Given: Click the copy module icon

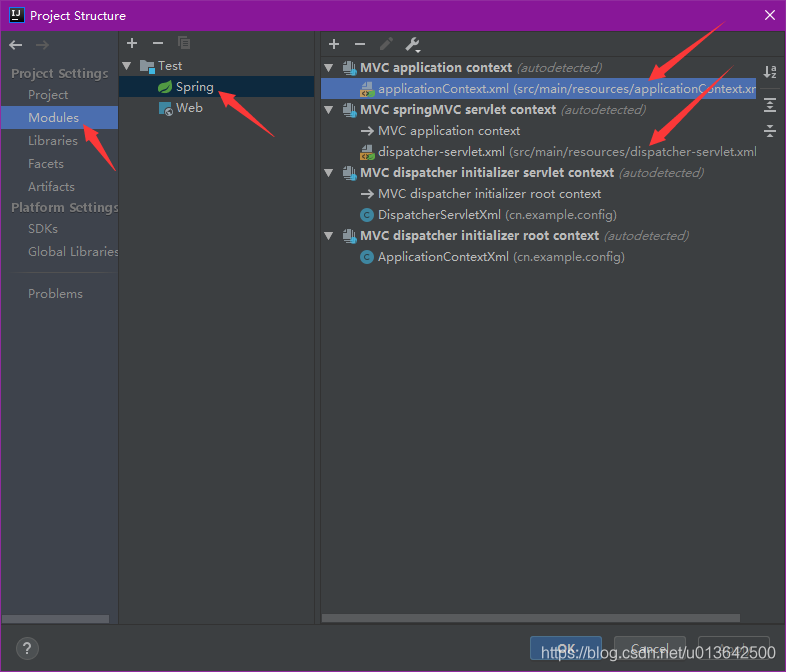Looking at the screenshot, I should coord(184,43).
